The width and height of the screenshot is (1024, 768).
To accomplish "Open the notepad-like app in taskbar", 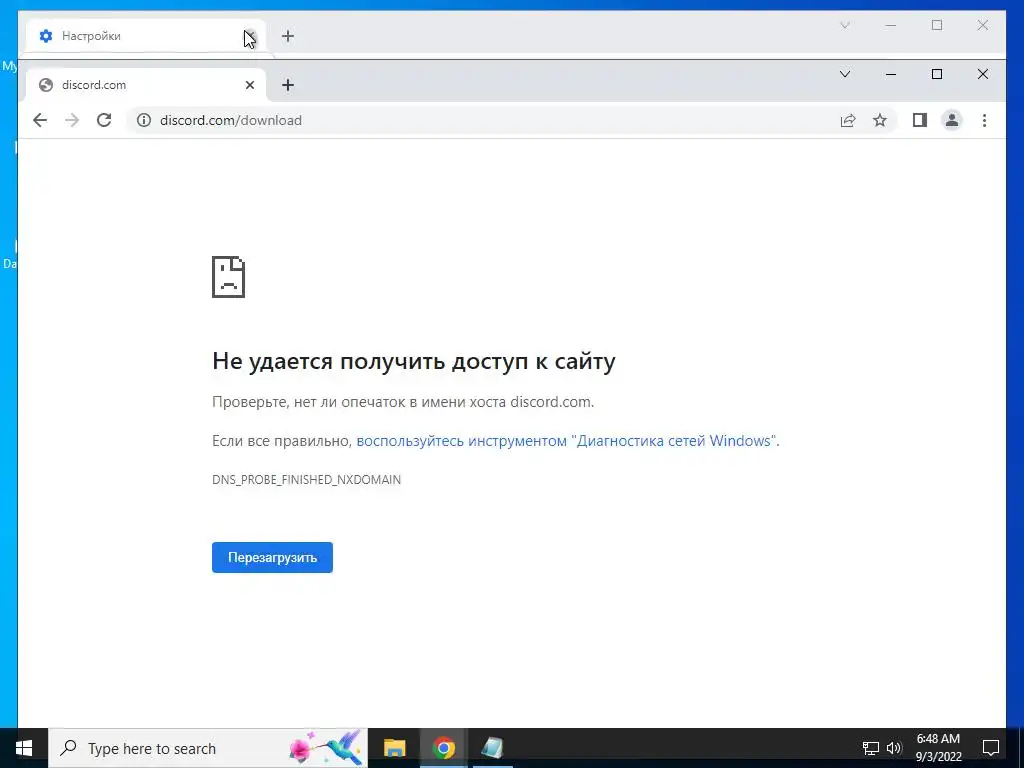I will 492,748.
